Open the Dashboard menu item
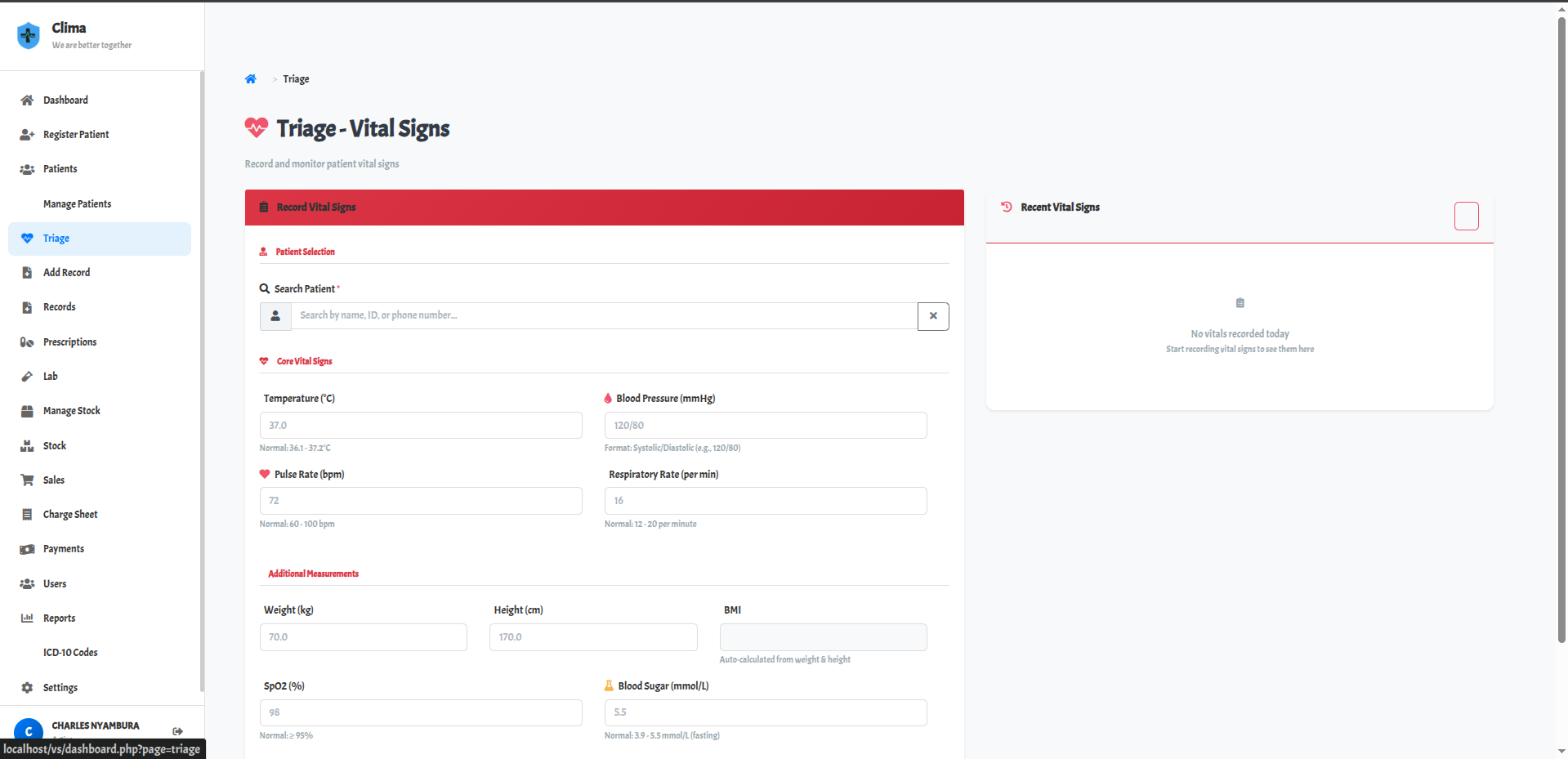This screenshot has height=759, width=1568. (x=65, y=100)
